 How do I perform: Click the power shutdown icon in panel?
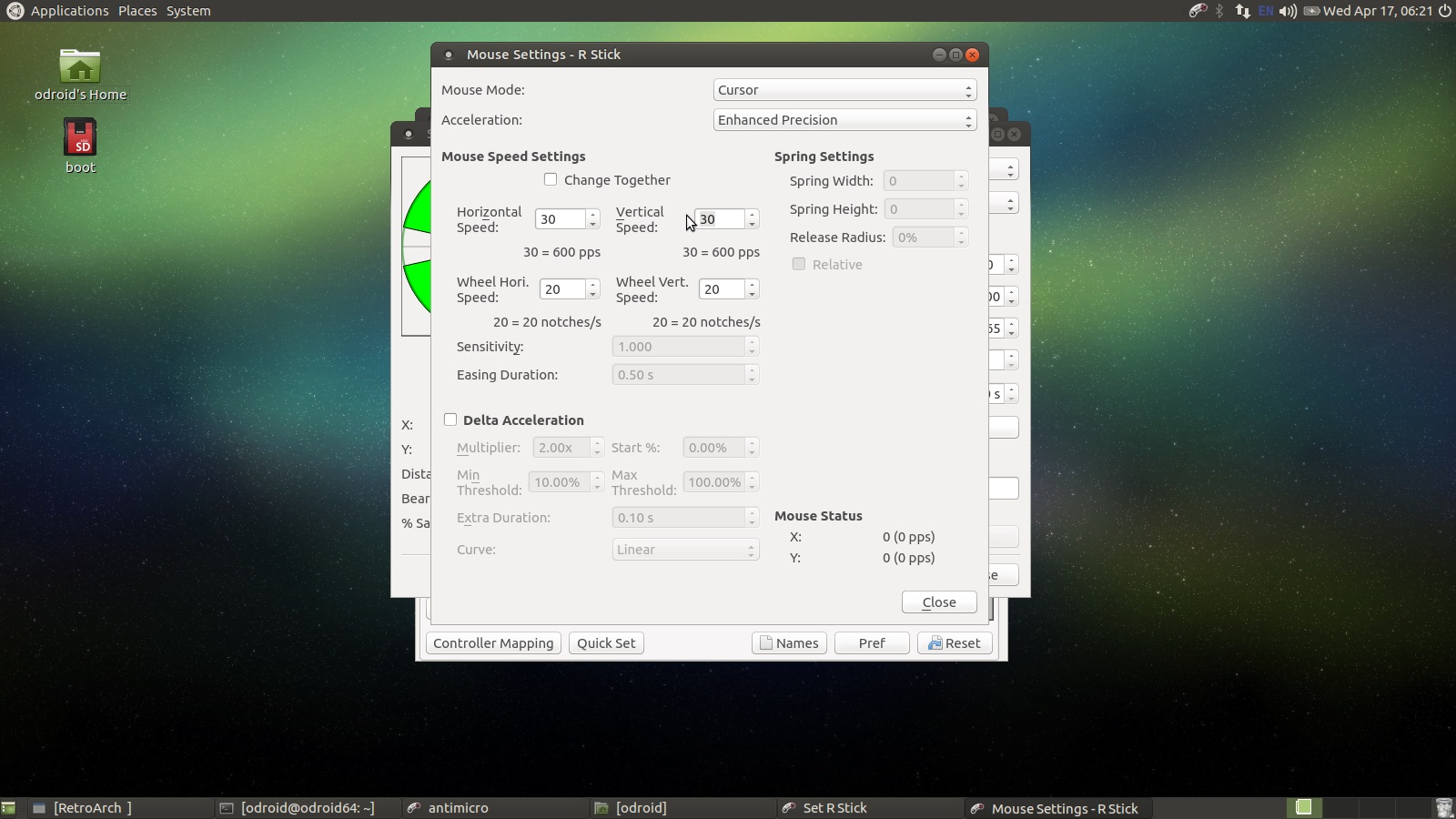coord(1444,11)
